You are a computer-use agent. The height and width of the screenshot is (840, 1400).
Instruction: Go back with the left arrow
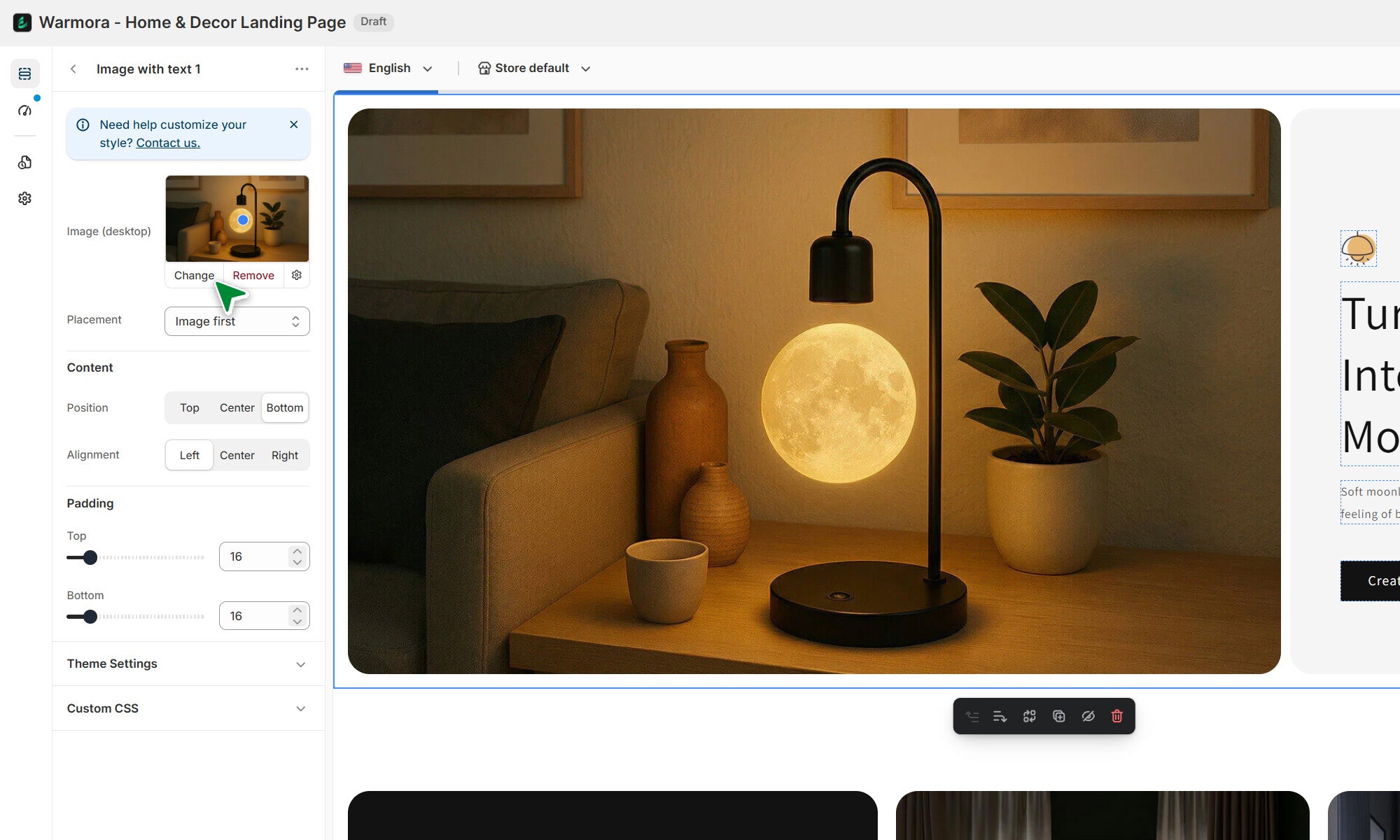point(73,69)
